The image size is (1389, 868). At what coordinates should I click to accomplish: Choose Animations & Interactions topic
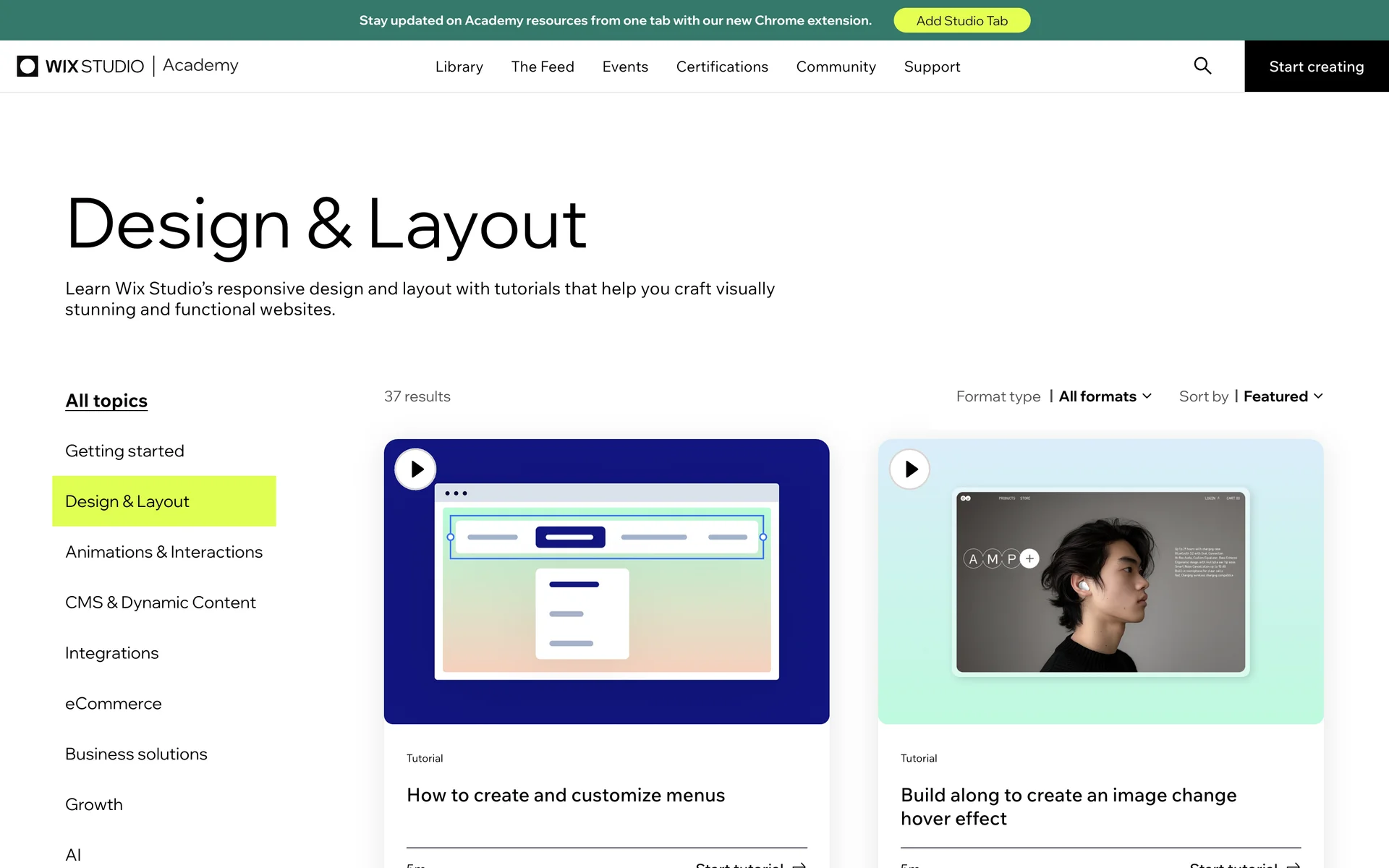[x=163, y=552]
